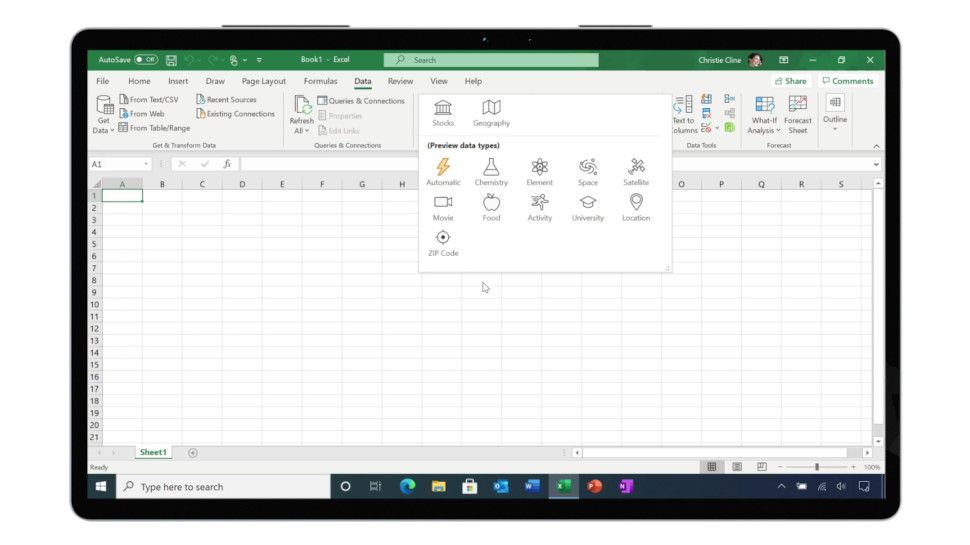Choose the Chemistry data type
The image size is (970, 545).
pyautogui.click(x=491, y=172)
